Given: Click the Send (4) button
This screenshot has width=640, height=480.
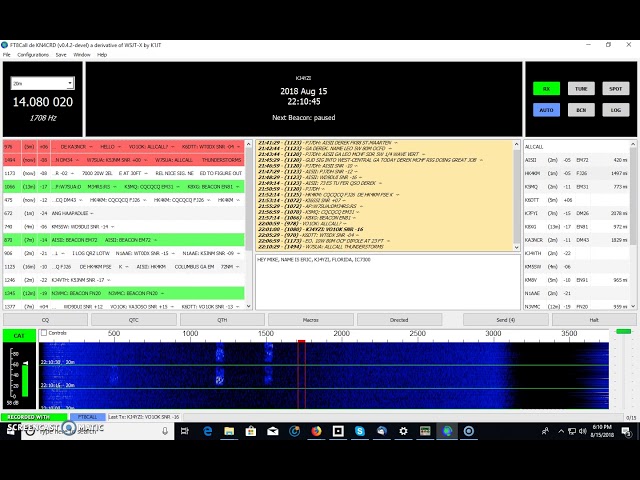Looking at the screenshot, I should (x=505, y=320).
